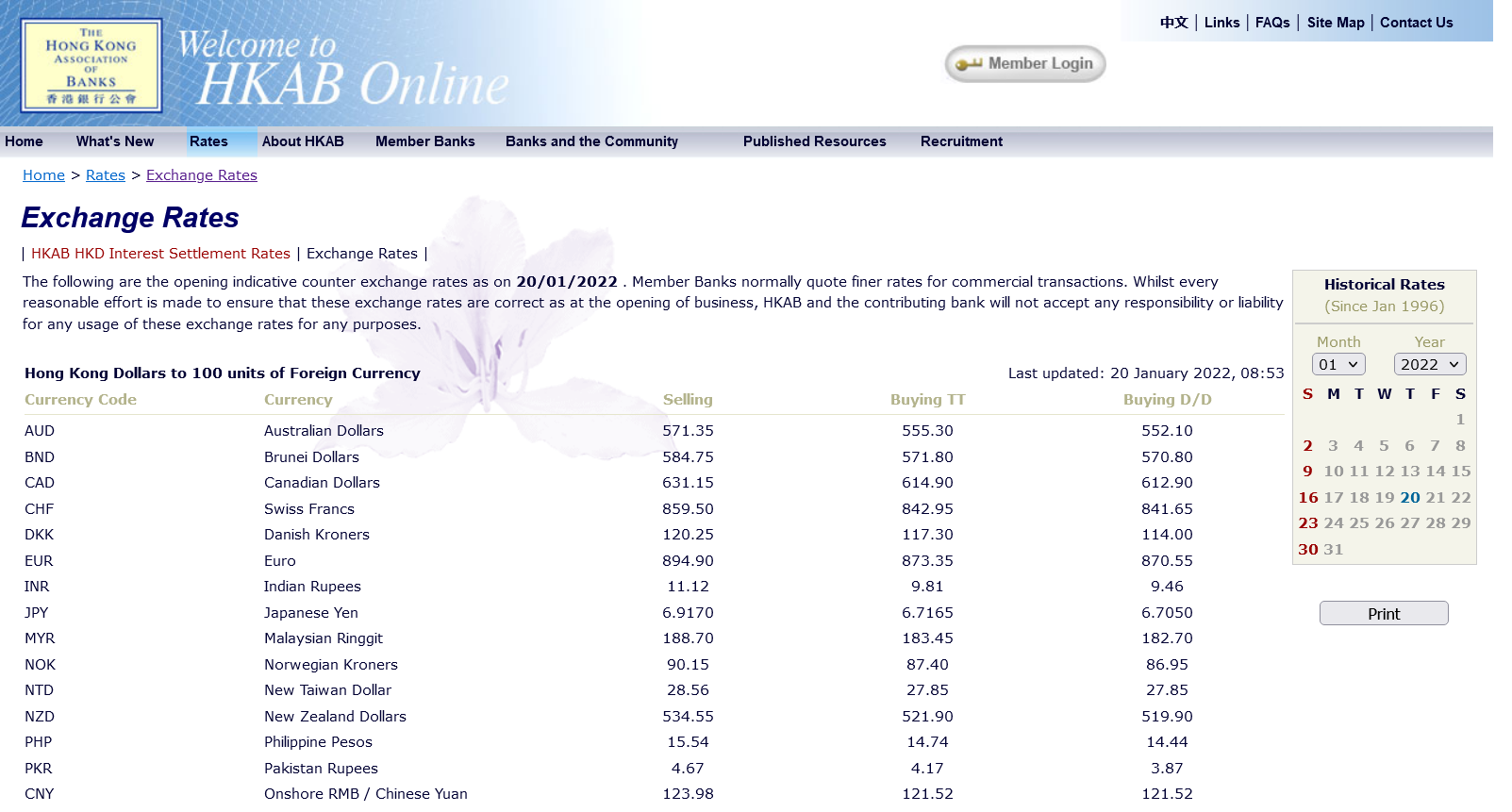Go to Member Banks menu
This screenshot has width=1512, height=812.
424,141
